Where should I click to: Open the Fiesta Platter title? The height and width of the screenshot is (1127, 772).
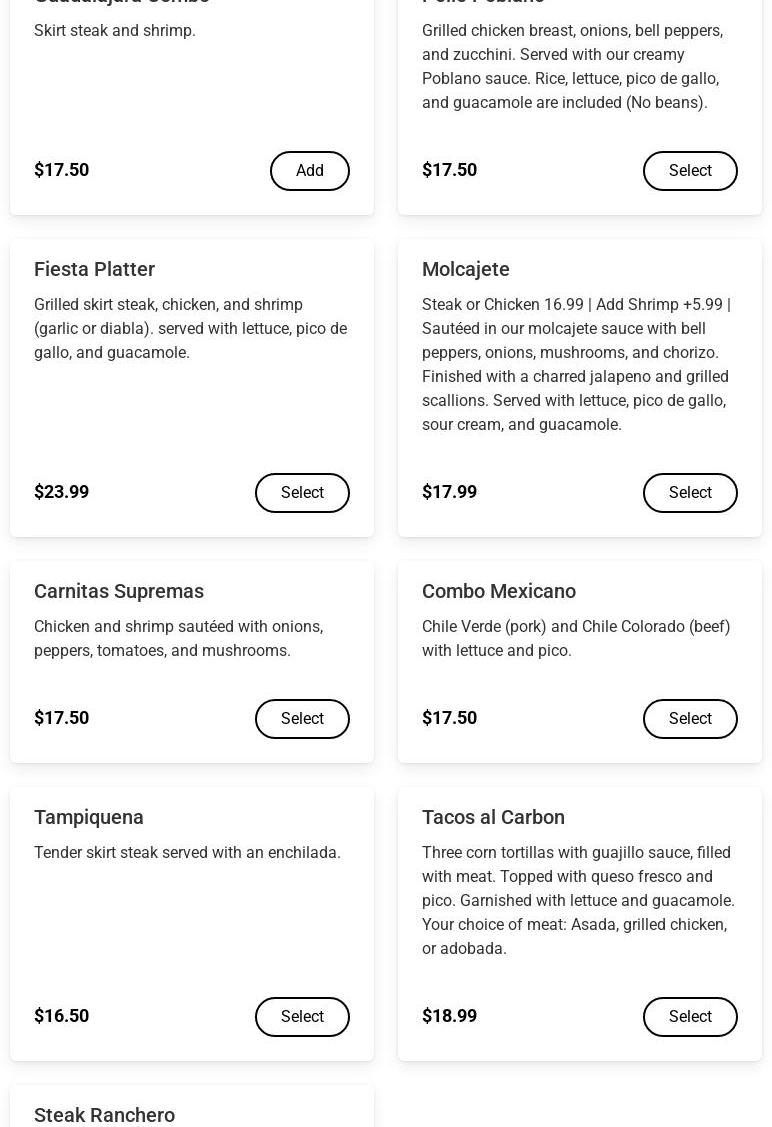click(x=94, y=270)
